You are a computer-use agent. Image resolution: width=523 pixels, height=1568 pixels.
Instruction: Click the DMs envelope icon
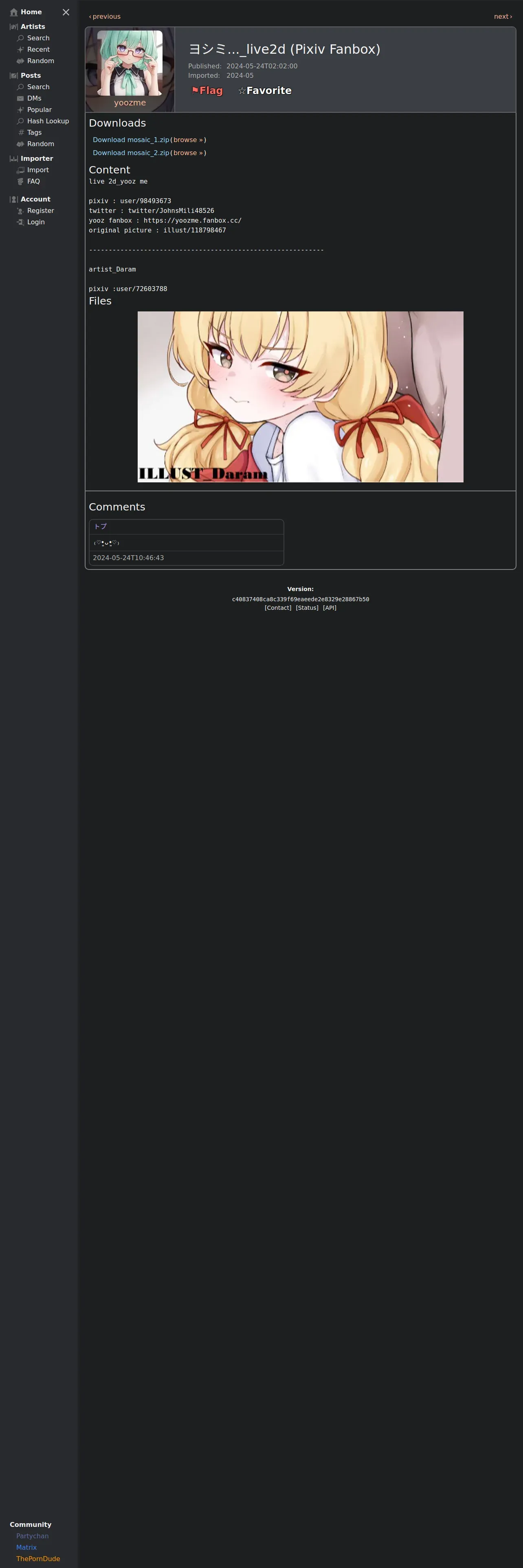(20, 99)
